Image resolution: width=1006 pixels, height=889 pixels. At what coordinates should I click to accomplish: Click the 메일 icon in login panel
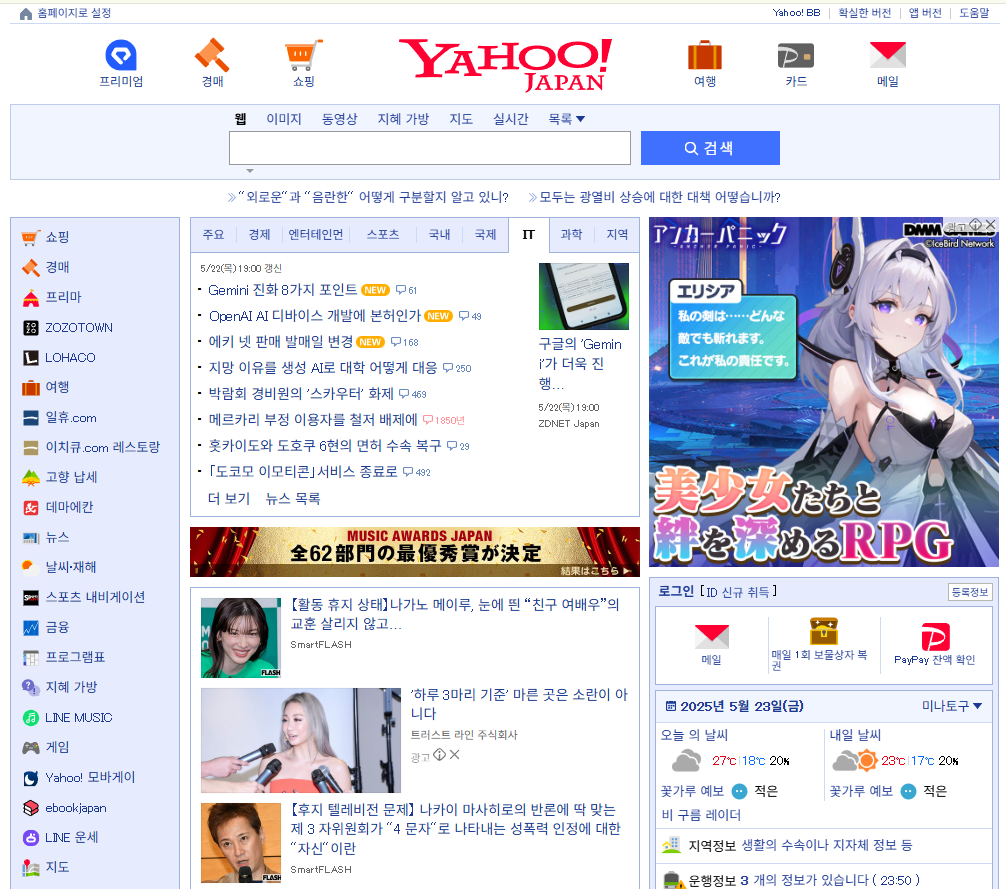tap(712, 636)
